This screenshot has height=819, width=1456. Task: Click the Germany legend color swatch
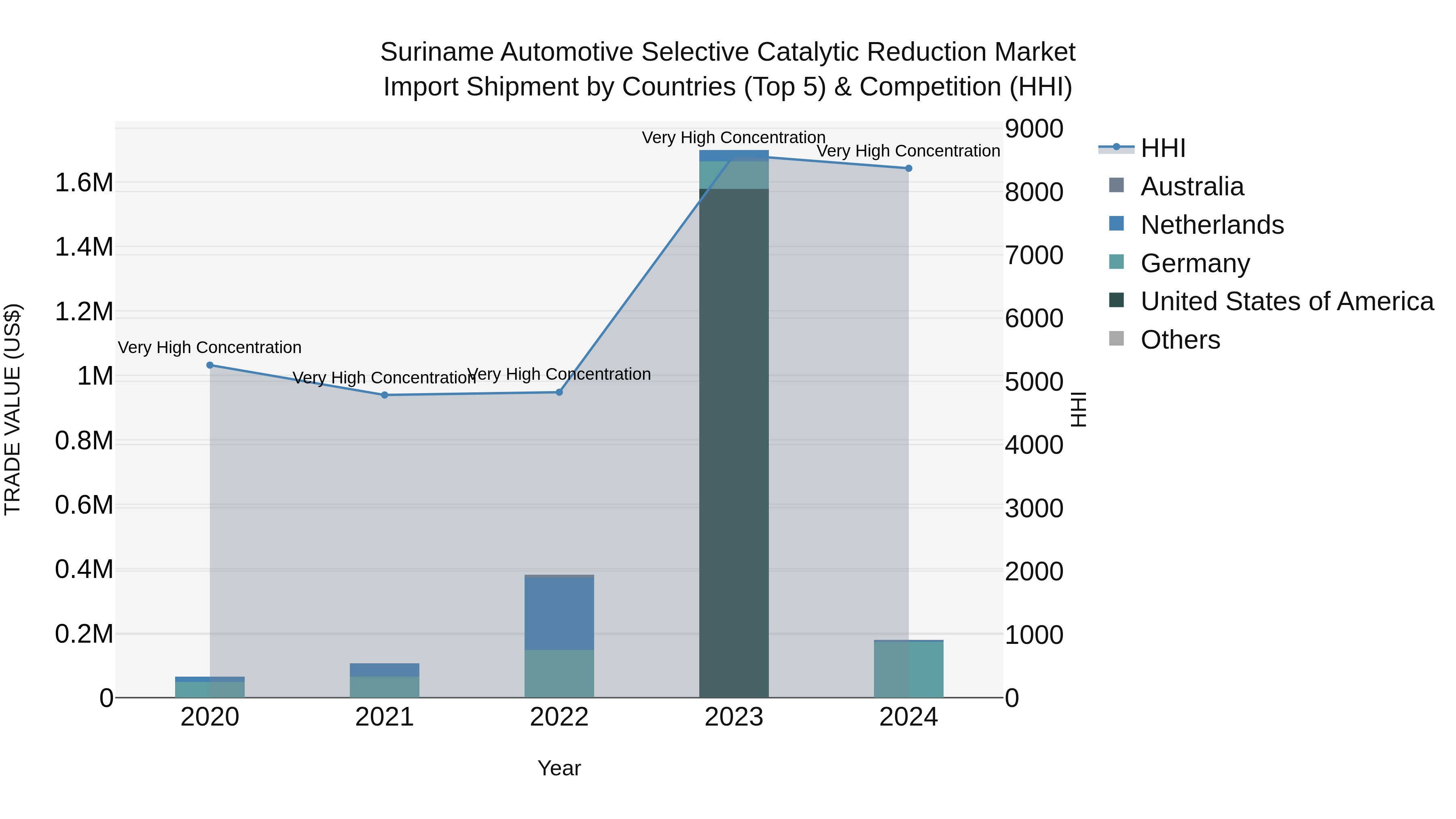pyautogui.click(x=1116, y=262)
